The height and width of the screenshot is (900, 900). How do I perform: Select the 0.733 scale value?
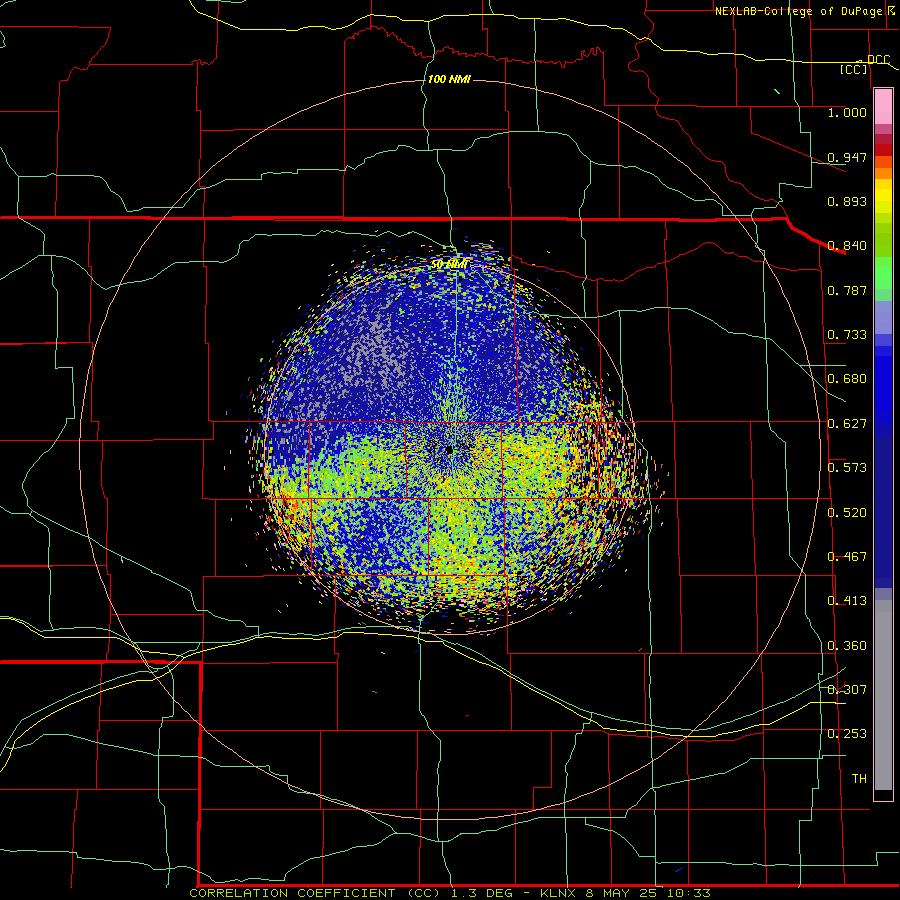click(x=847, y=335)
